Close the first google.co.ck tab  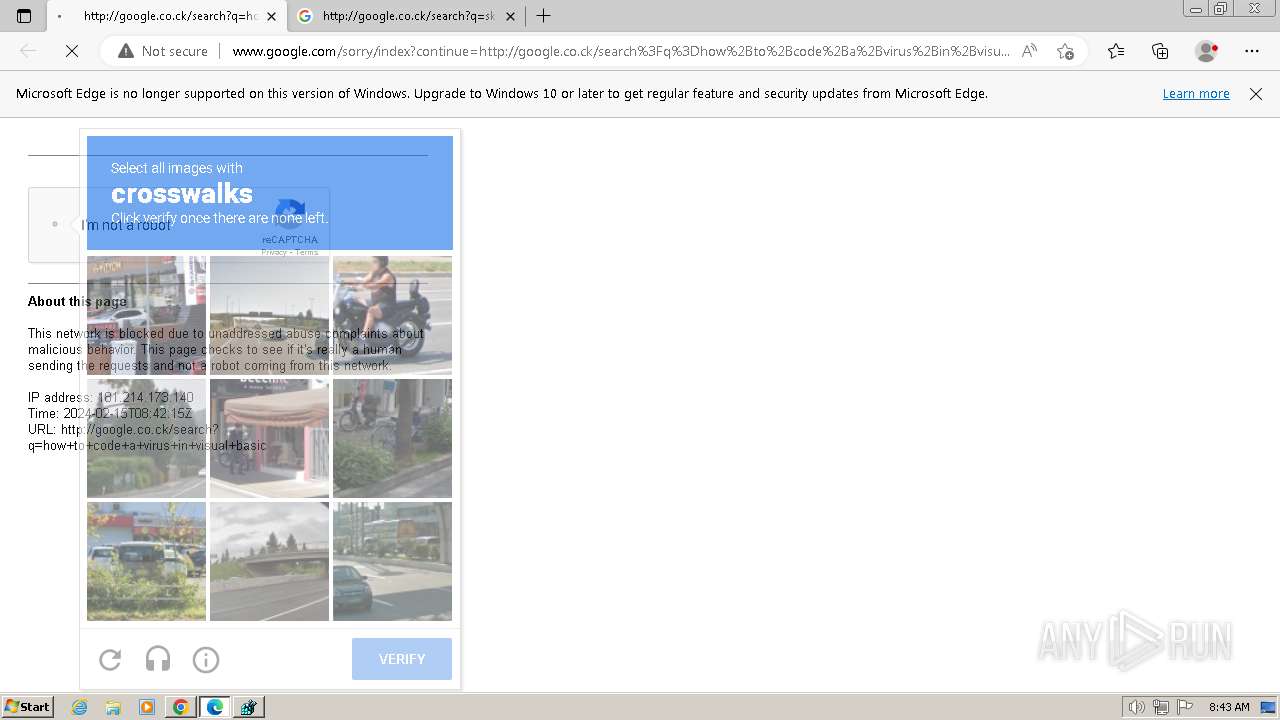[x=271, y=16]
